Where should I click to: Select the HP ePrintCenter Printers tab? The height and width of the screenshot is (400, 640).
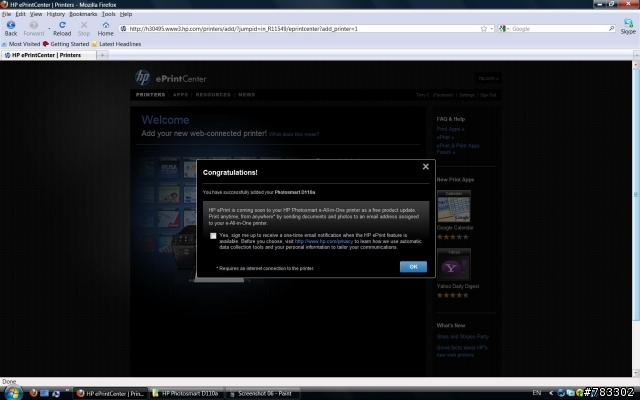(48, 55)
